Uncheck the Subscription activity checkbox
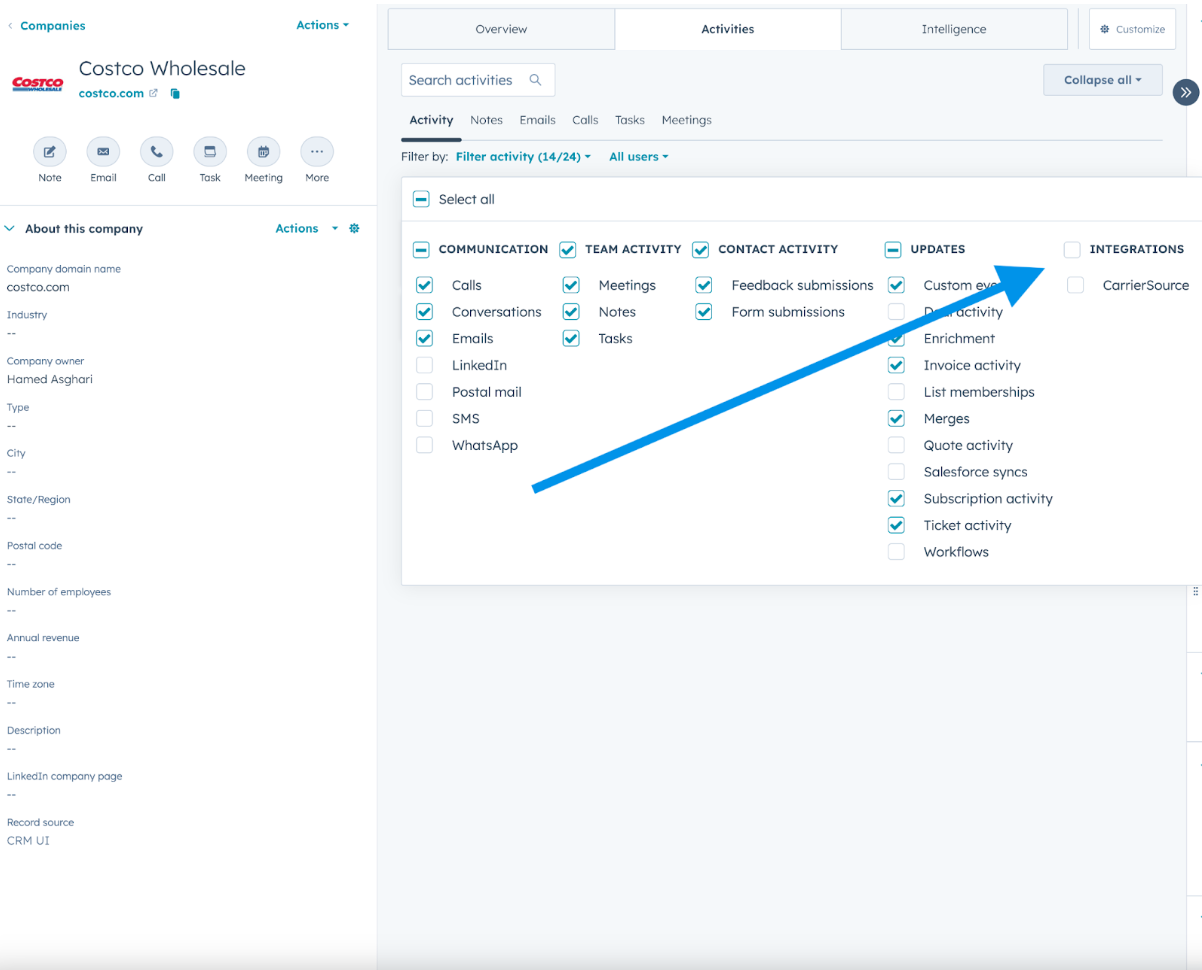The width and height of the screenshot is (1202, 970). 896,498
